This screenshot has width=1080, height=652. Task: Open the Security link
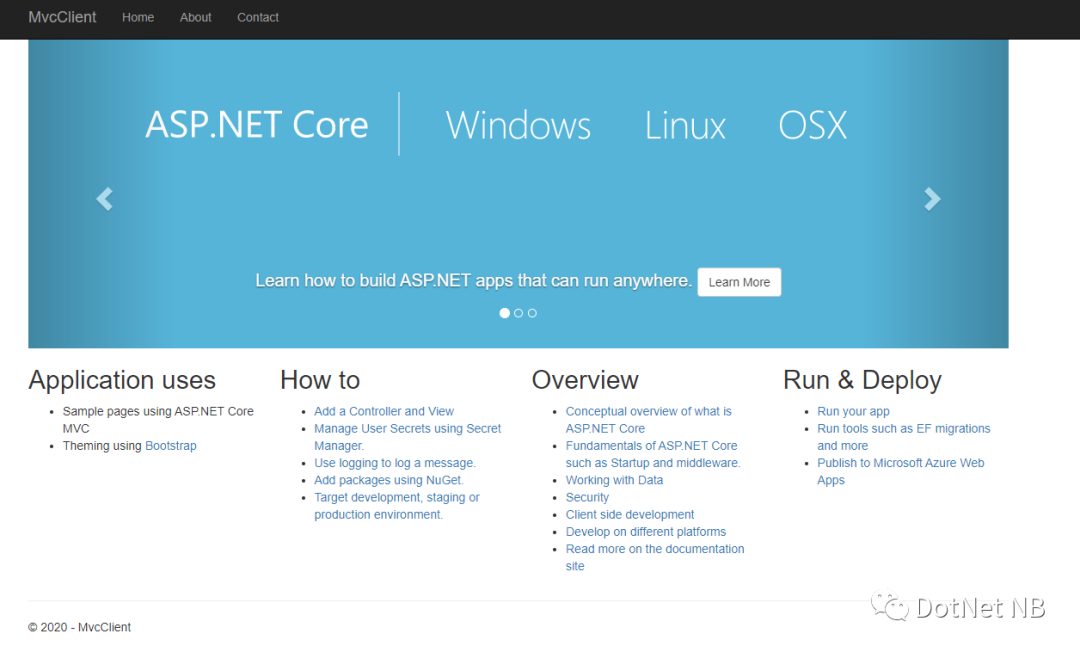(588, 497)
